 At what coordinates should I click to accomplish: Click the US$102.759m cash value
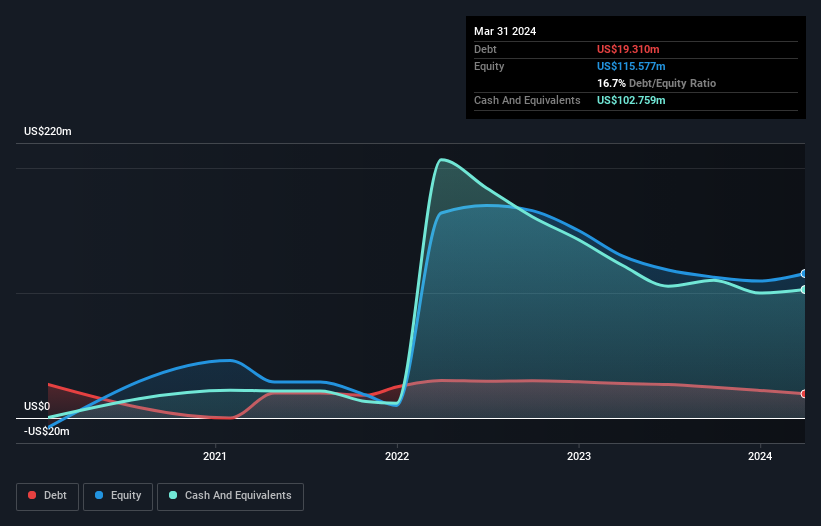point(631,100)
